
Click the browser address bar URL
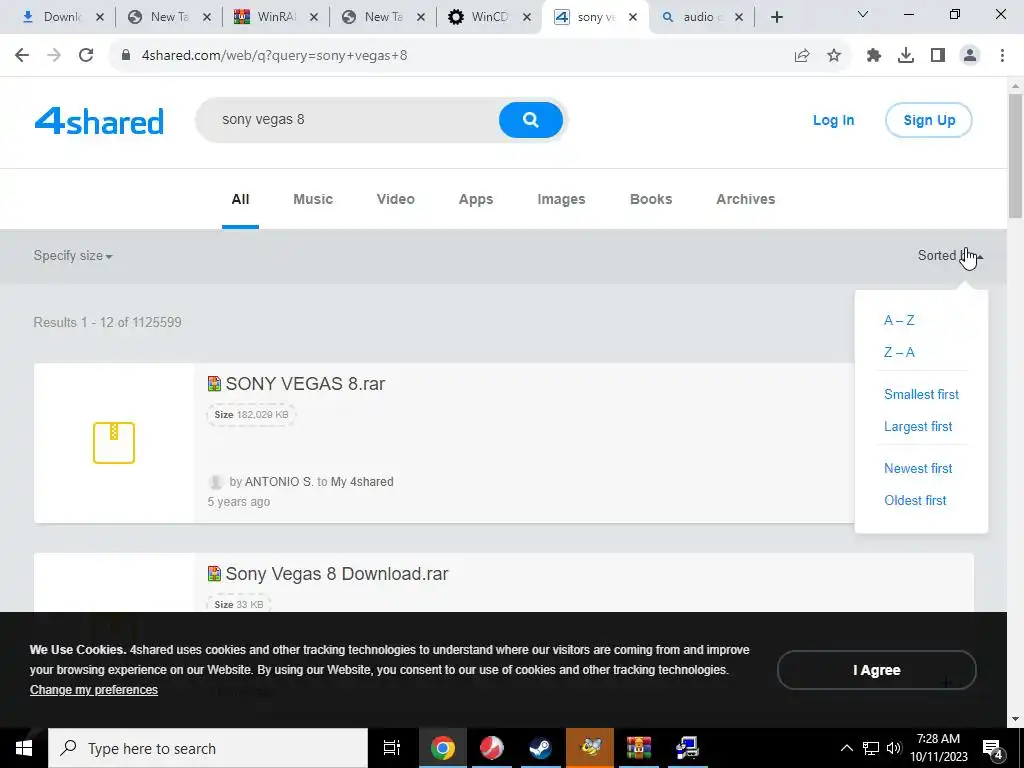click(274, 56)
